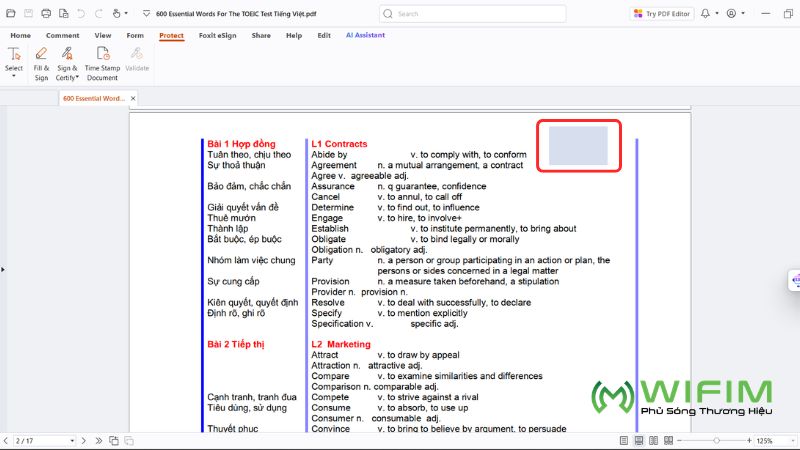Screen dimensions: 800x450
Task: Enable continuous page view mode
Action: click(638, 440)
